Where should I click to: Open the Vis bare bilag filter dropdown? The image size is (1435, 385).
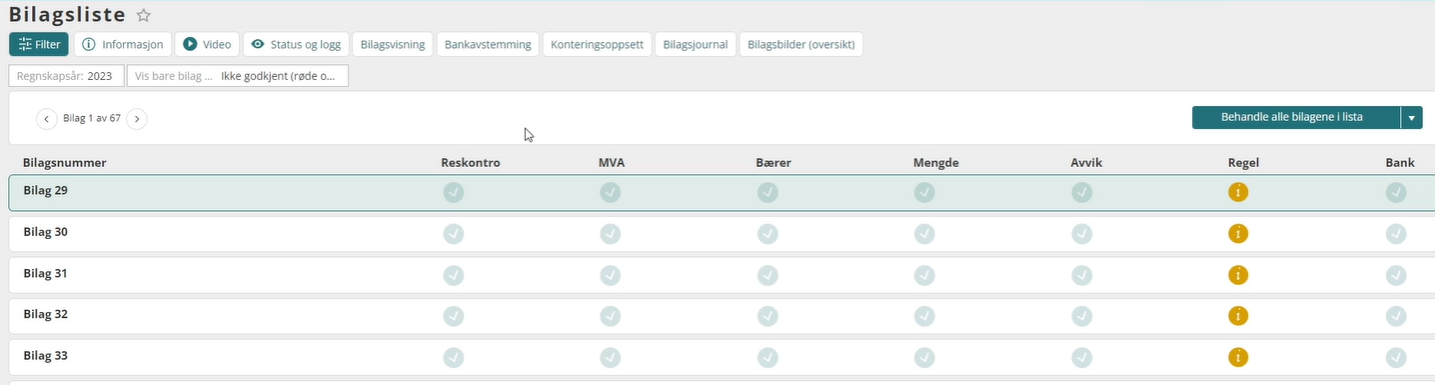[x=238, y=76]
